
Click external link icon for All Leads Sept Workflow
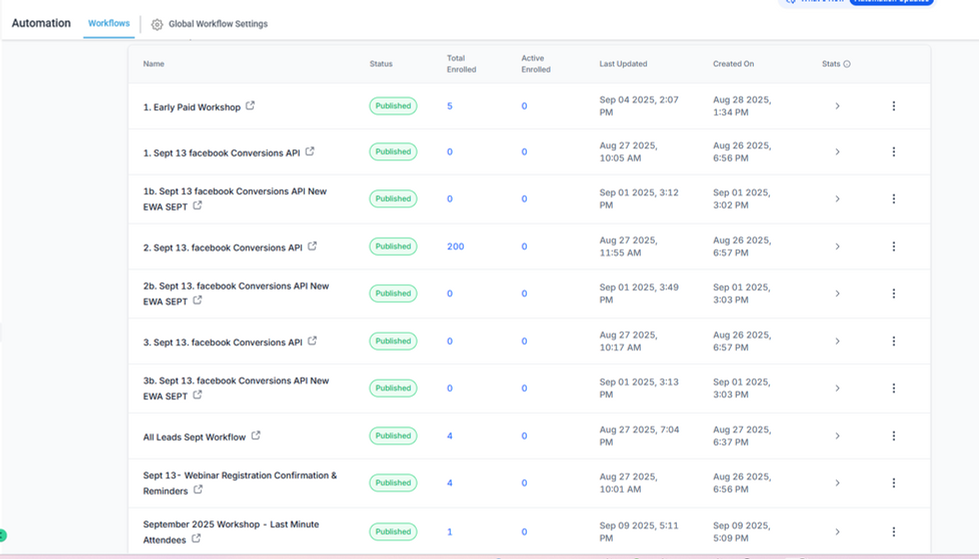(256, 435)
